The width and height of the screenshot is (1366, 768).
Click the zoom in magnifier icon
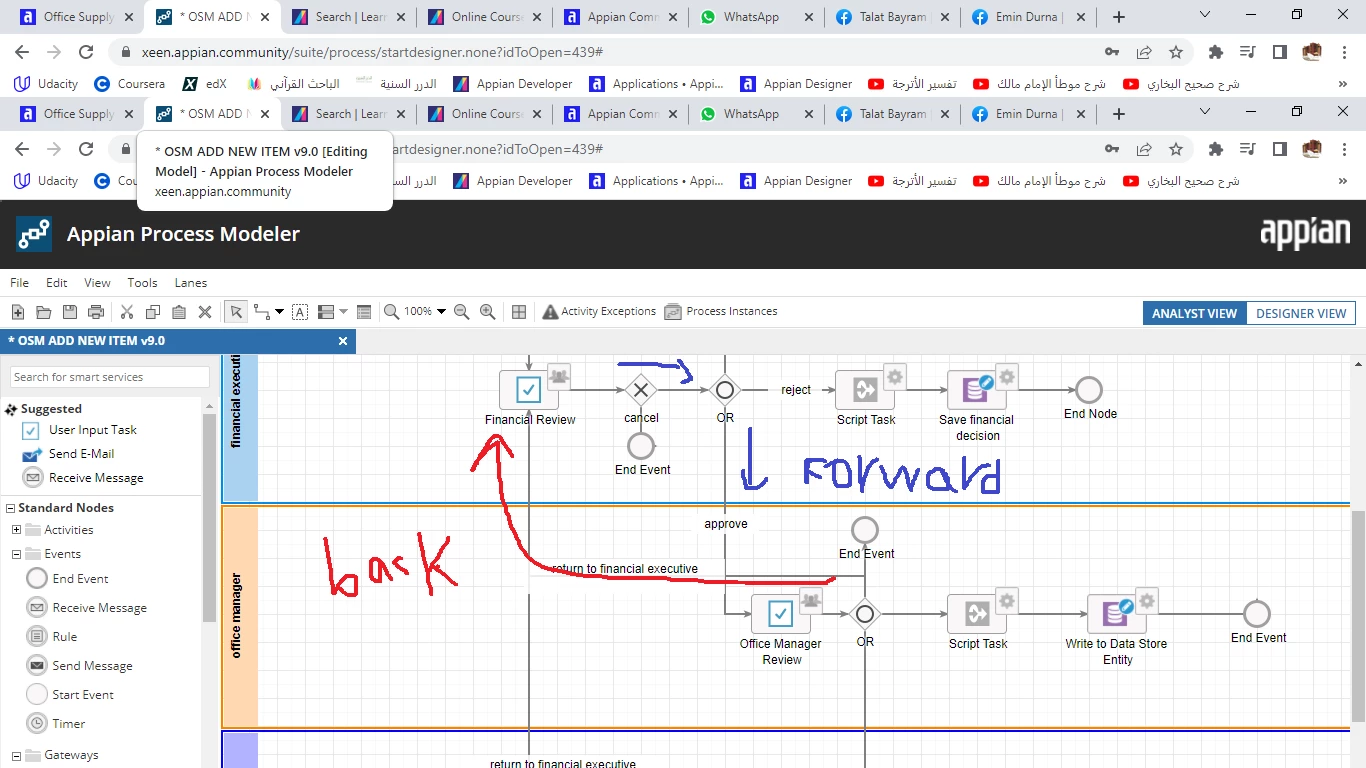[488, 312]
